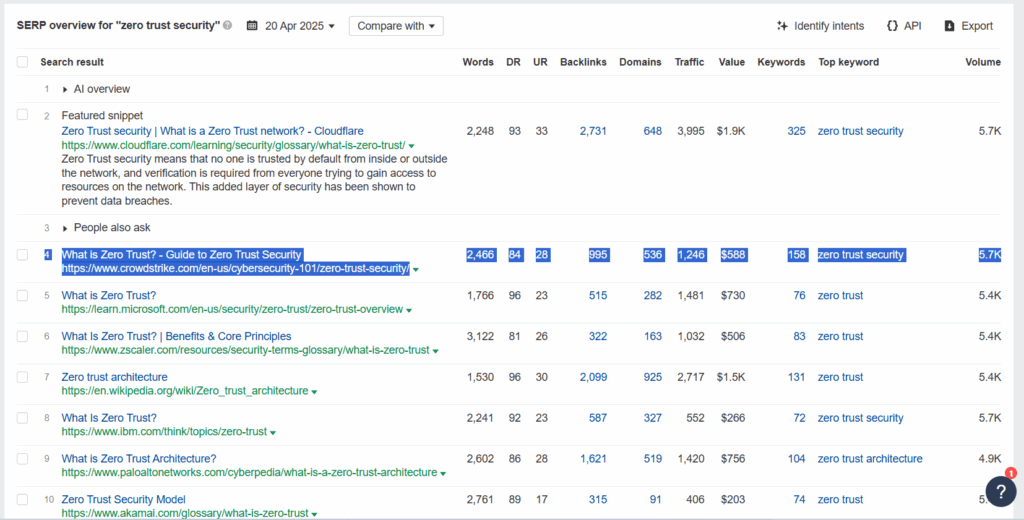Check the box for learn.microsoft.com result row
The width and height of the screenshot is (1024, 520).
coord(23,295)
